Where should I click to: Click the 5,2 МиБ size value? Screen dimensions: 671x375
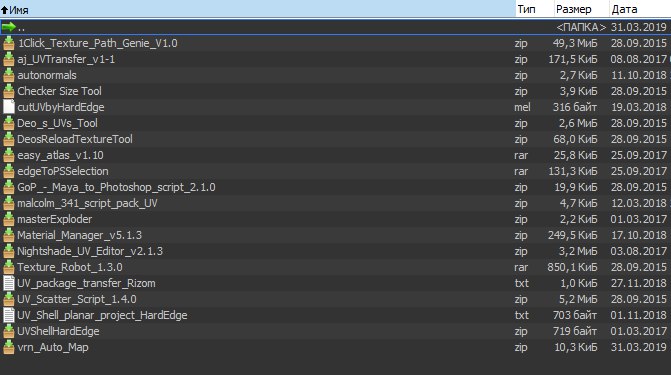point(577,299)
